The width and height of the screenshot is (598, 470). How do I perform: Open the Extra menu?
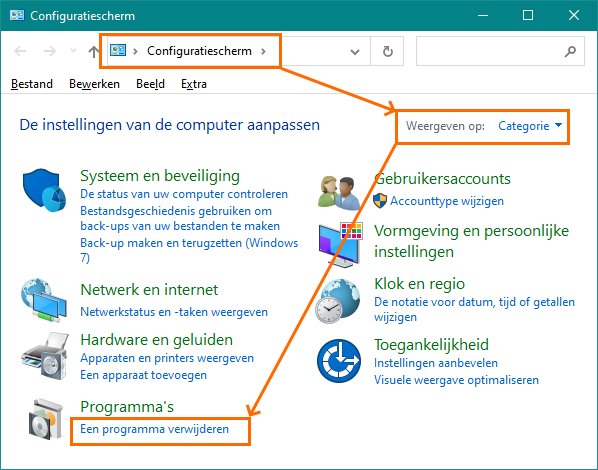194,84
